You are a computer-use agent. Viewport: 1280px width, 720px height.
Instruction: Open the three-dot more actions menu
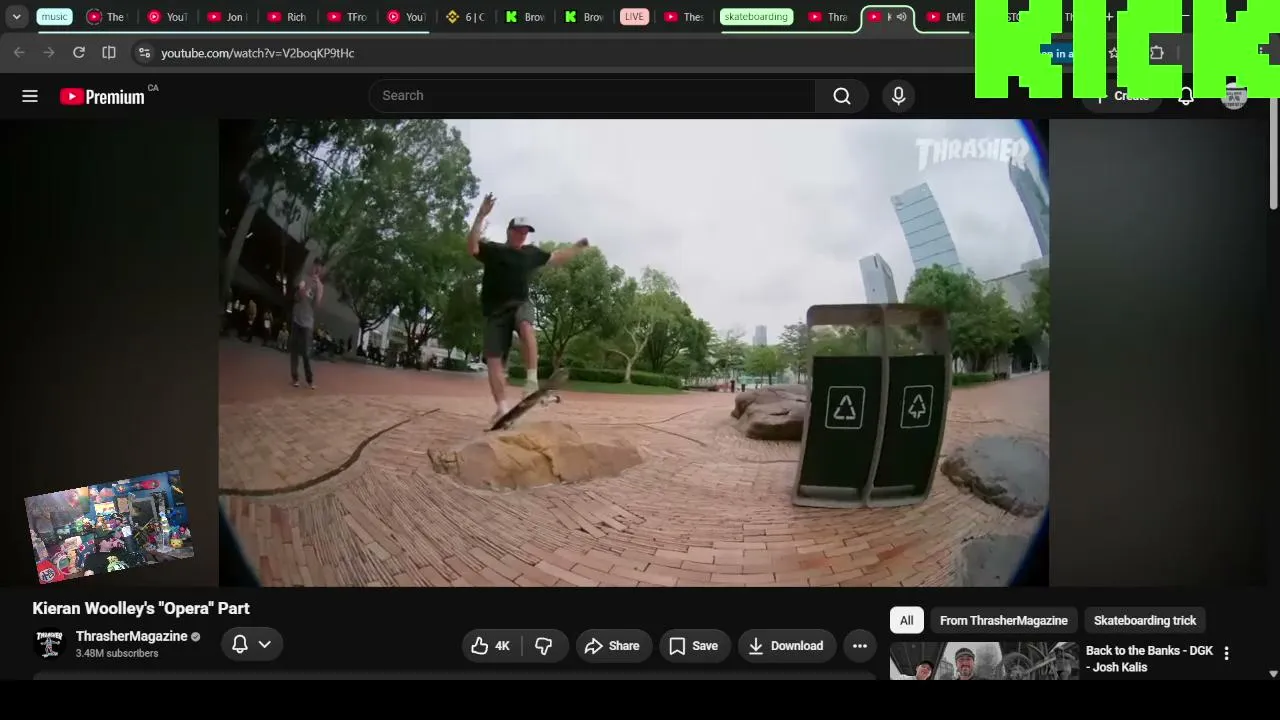(x=860, y=646)
